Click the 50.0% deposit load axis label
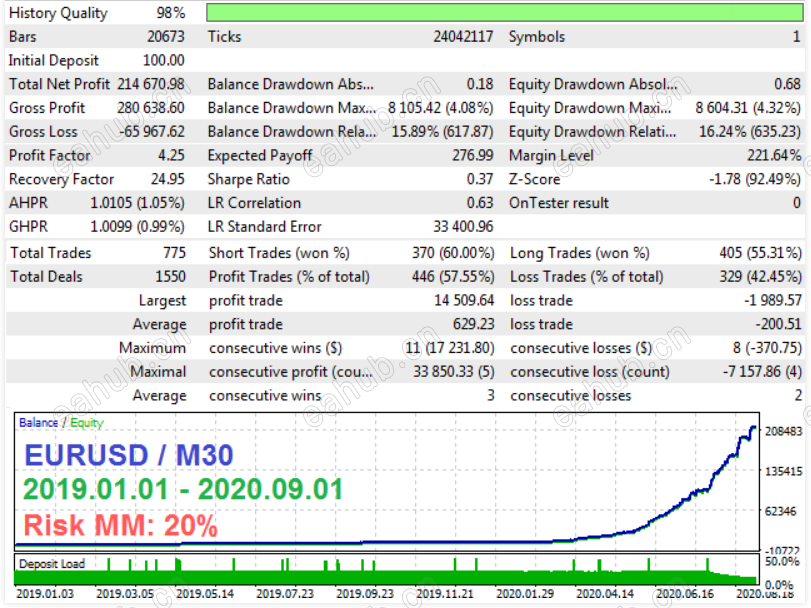This screenshot has width=811, height=608. click(782, 561)
